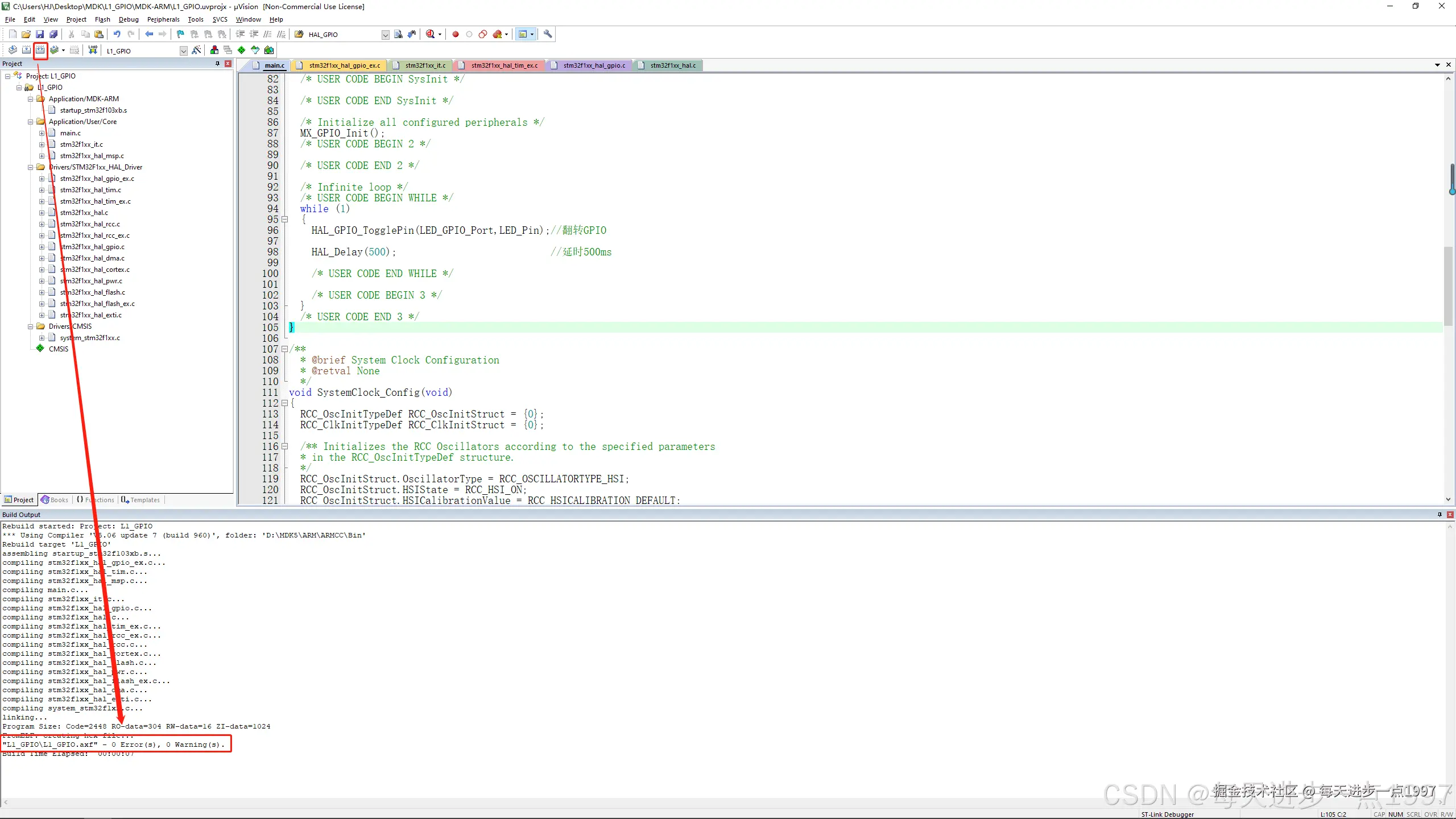Open the HAL_GPIO find combo box dropdown
1456x819 pixels.
pyautogui.click(x=385, y=35)
